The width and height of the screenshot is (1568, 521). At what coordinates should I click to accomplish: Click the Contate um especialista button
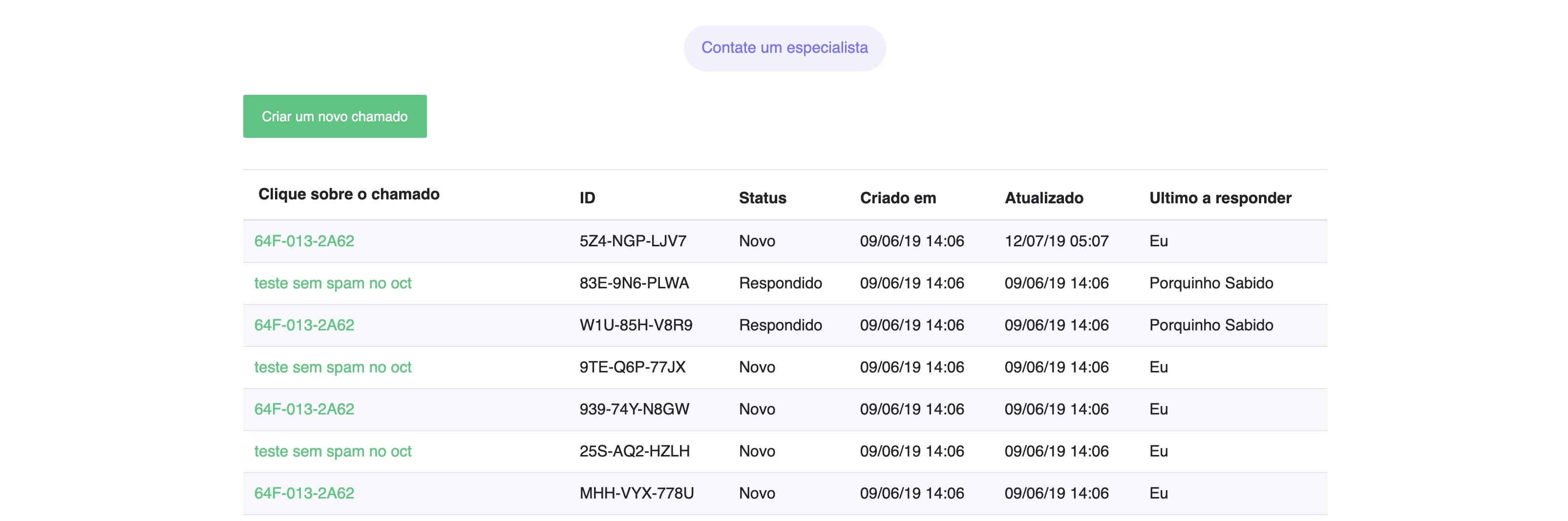pyautogui.click(x=784, y=48)
